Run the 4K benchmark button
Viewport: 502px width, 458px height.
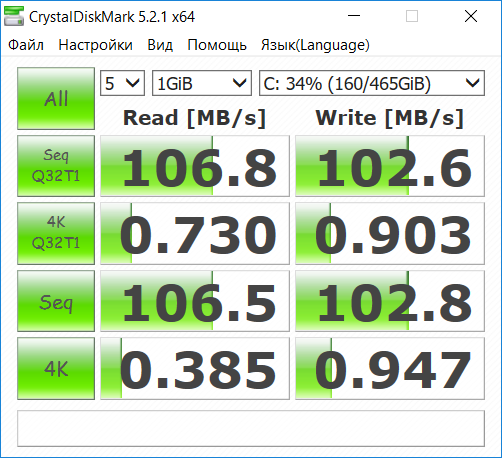pyautogui.click(x=56, y=368)
